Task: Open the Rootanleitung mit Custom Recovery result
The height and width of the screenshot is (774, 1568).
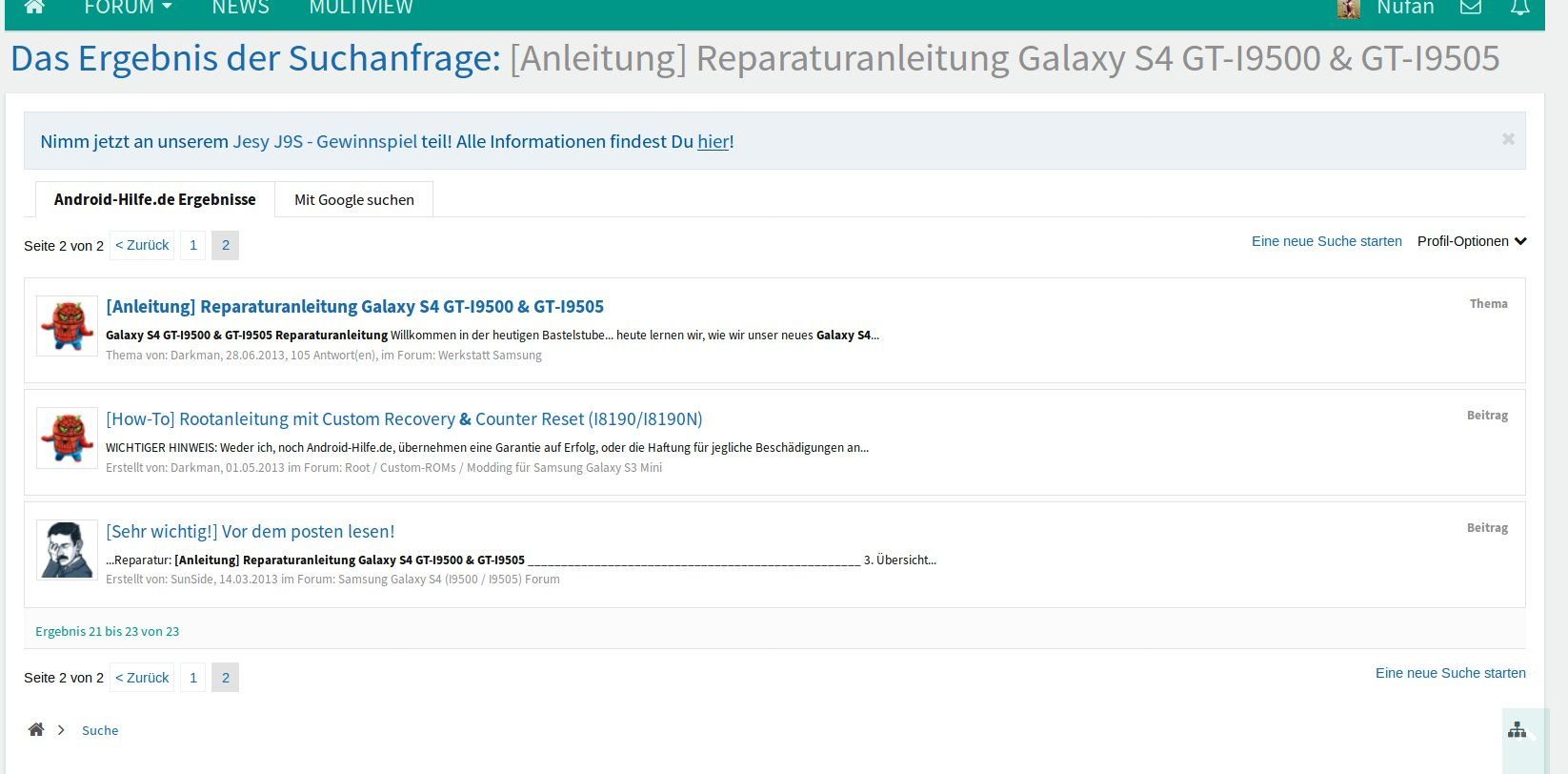Action: (404, 418)
